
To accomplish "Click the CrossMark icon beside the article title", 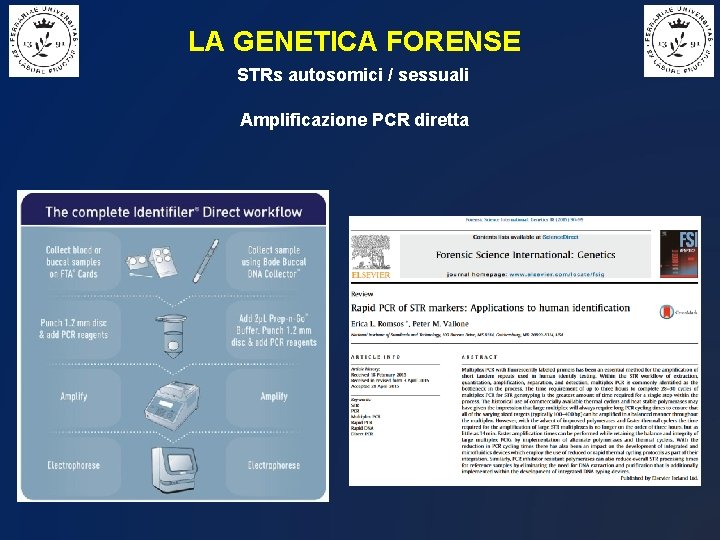I will click(x=667, y=312).
